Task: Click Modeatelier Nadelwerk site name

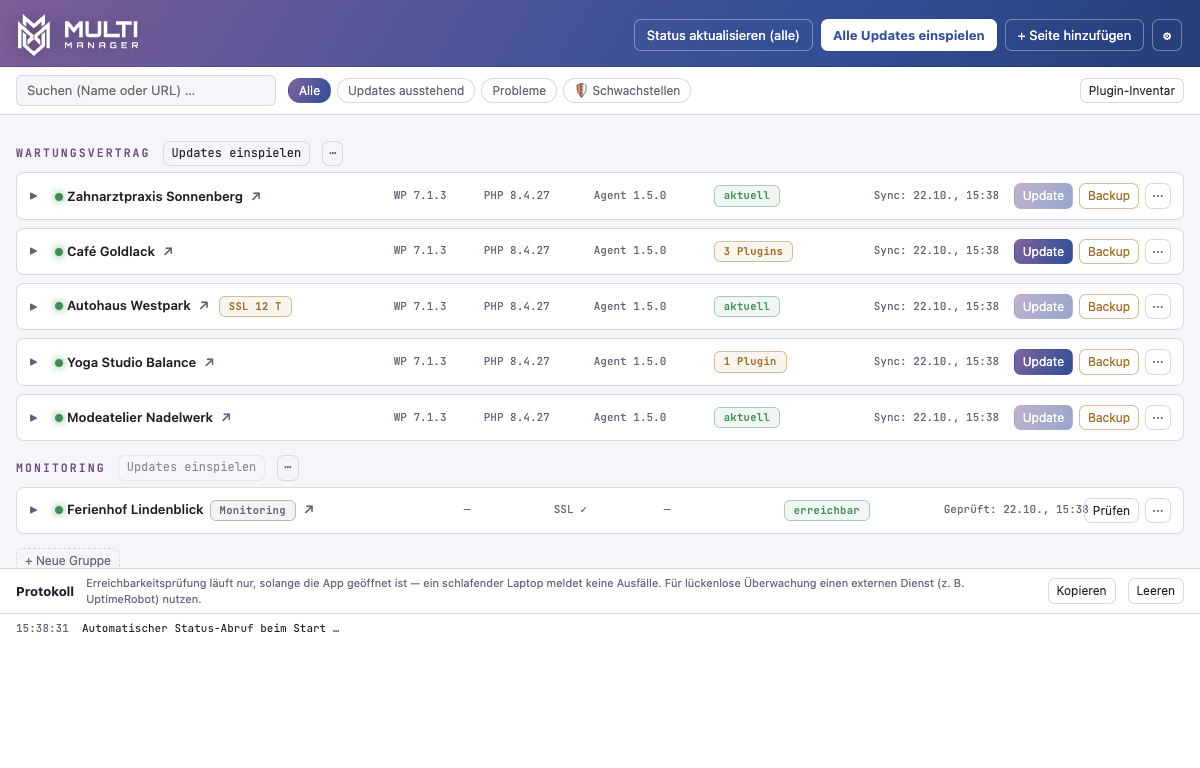Action: point(140,417)
